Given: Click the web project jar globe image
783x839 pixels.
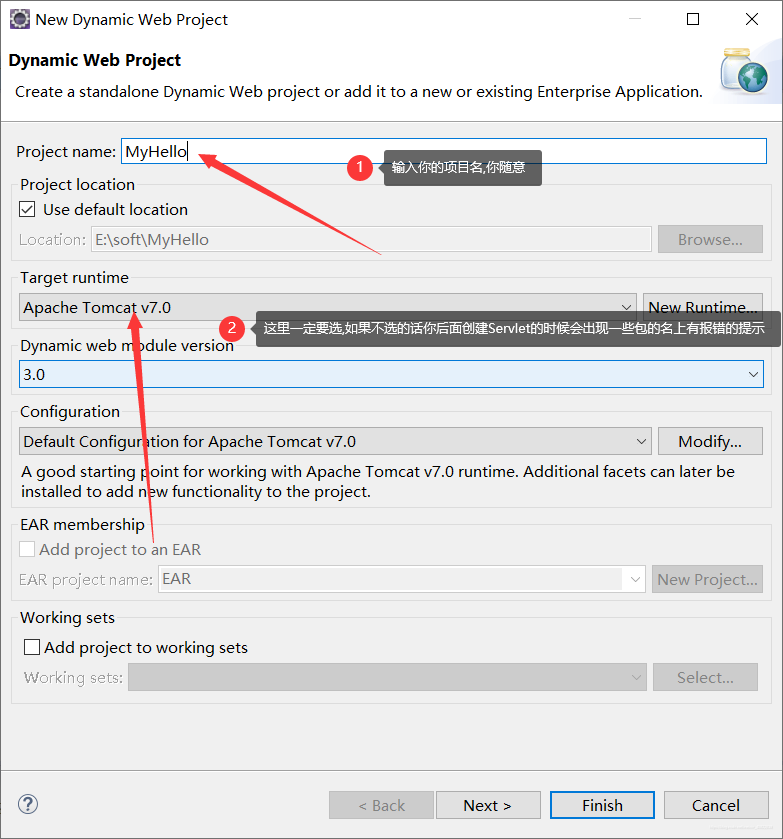Looking at the screenshot, I should coord(744,71).
